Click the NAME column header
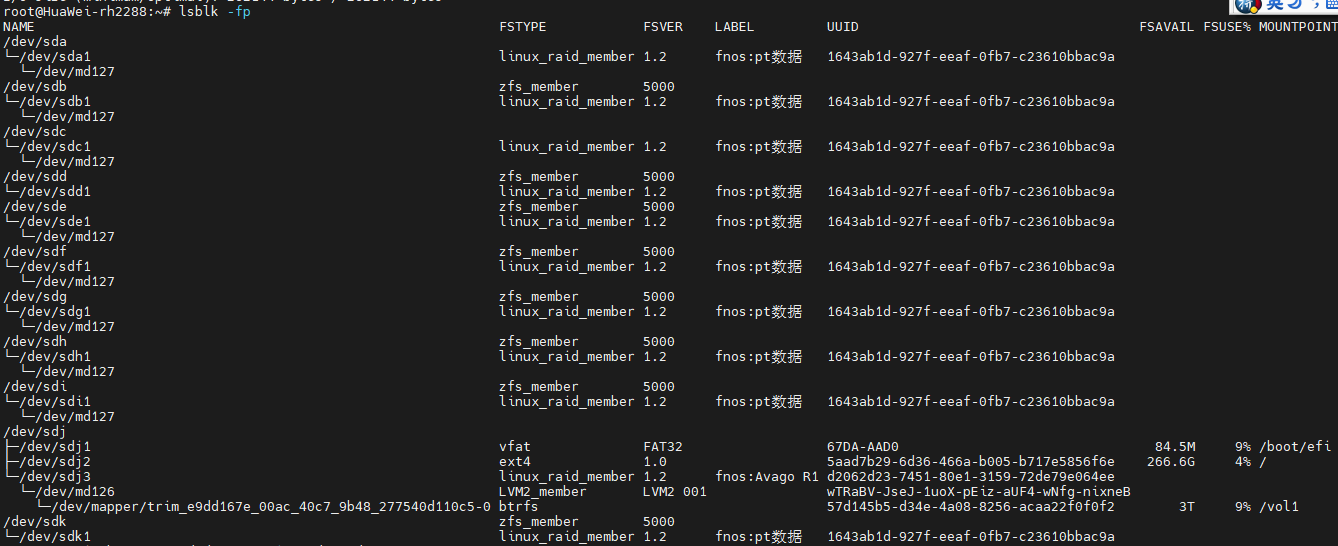The height and width of the screenshot is (546, 1338). (x=19, y=27)
